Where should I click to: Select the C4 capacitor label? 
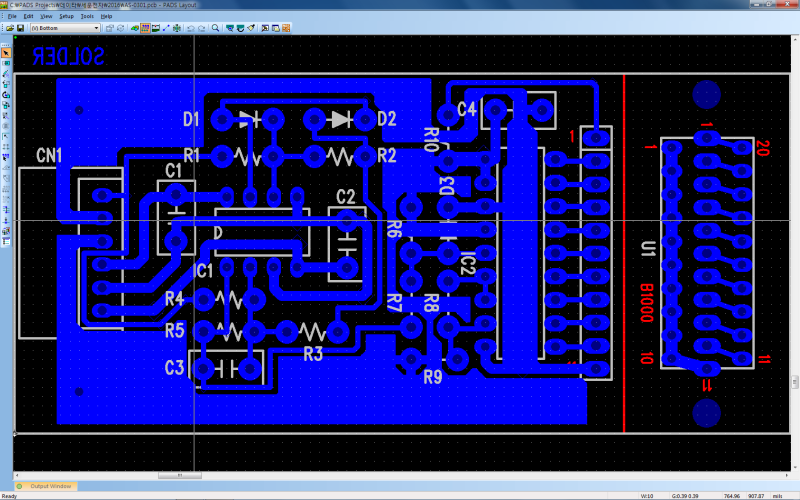(x=467, y=109)
